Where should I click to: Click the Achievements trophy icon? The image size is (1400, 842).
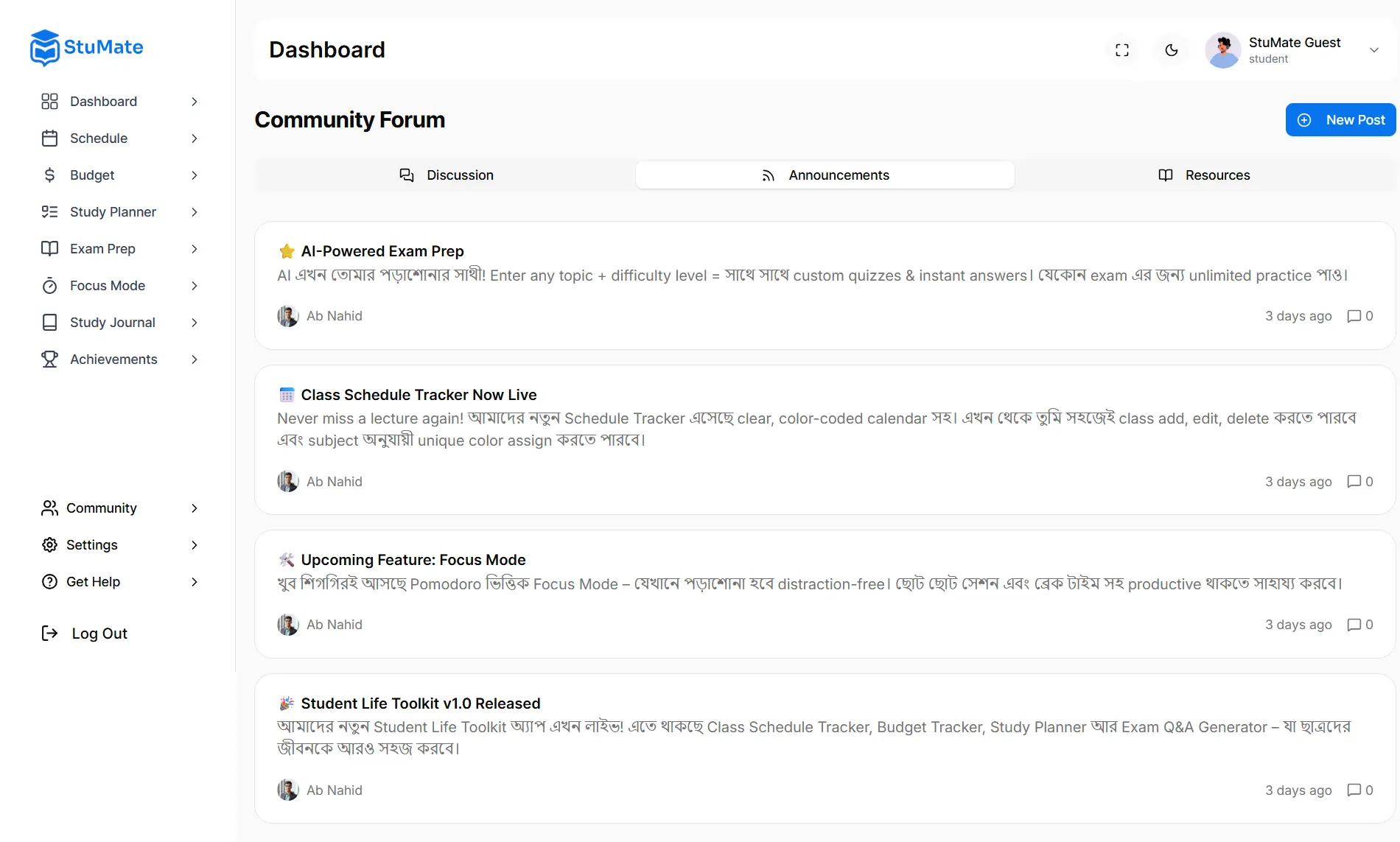click(x=49, y=359)
